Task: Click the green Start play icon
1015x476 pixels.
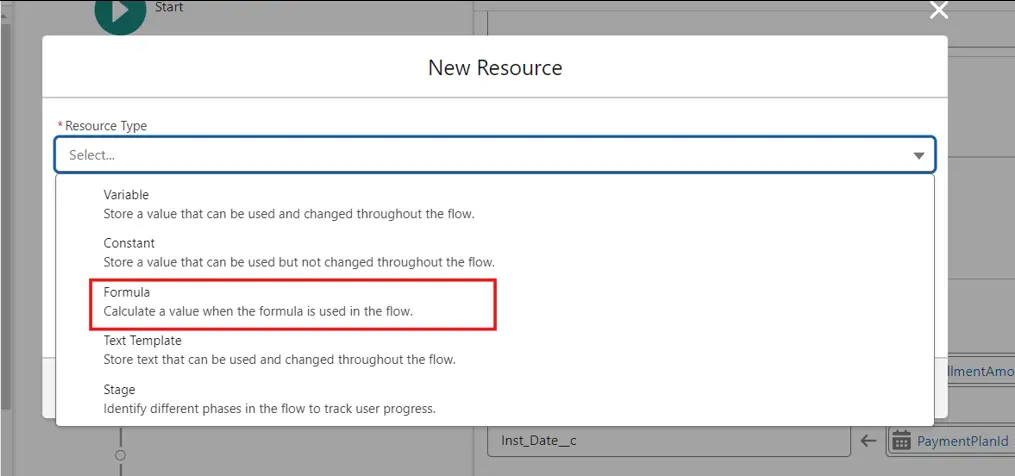Action: tap(120, 12)
